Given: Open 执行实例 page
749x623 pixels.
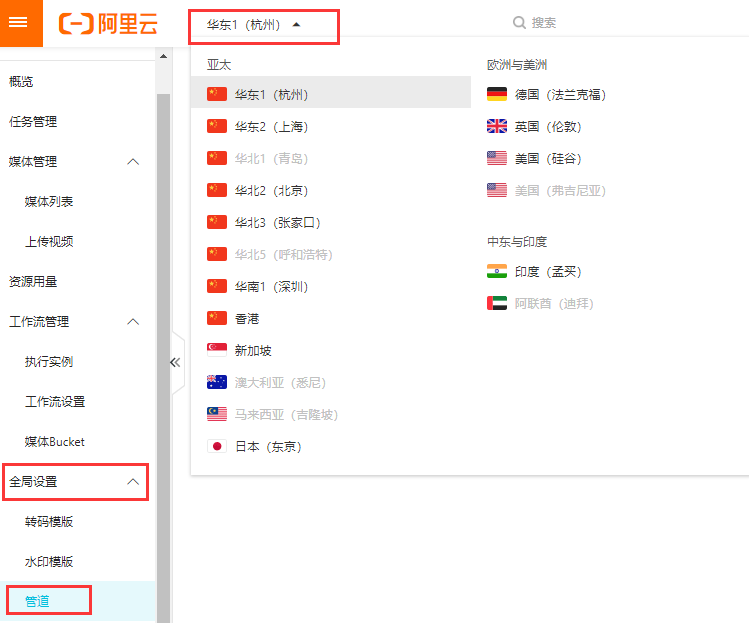Looking at the screenshot, I should 49,362.
